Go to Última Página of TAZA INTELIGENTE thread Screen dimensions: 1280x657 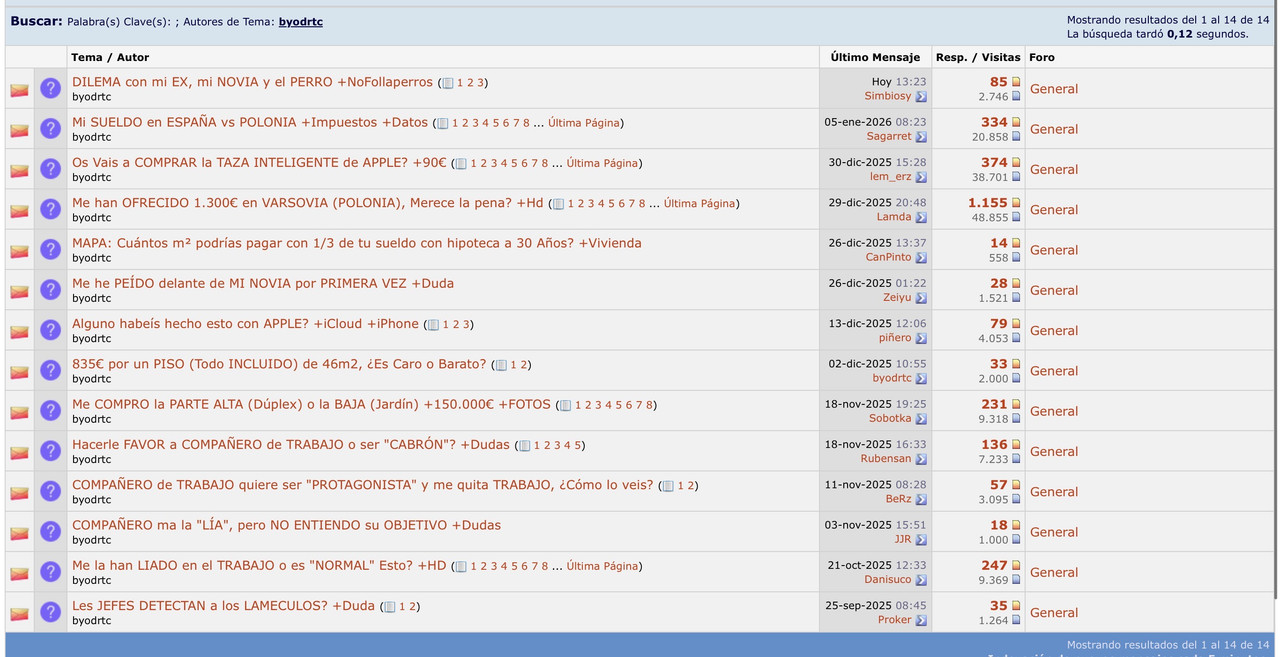(602, 163)
